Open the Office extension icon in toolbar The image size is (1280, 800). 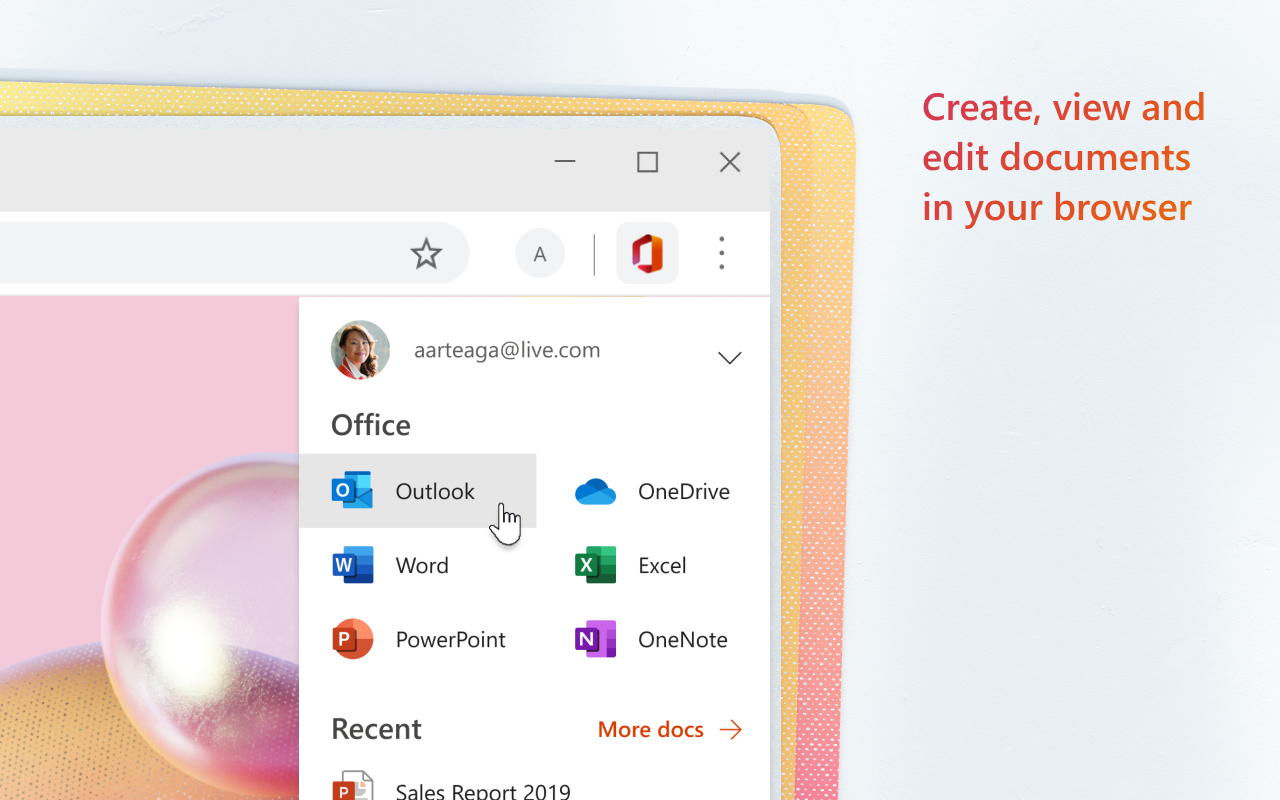point(647,254)
